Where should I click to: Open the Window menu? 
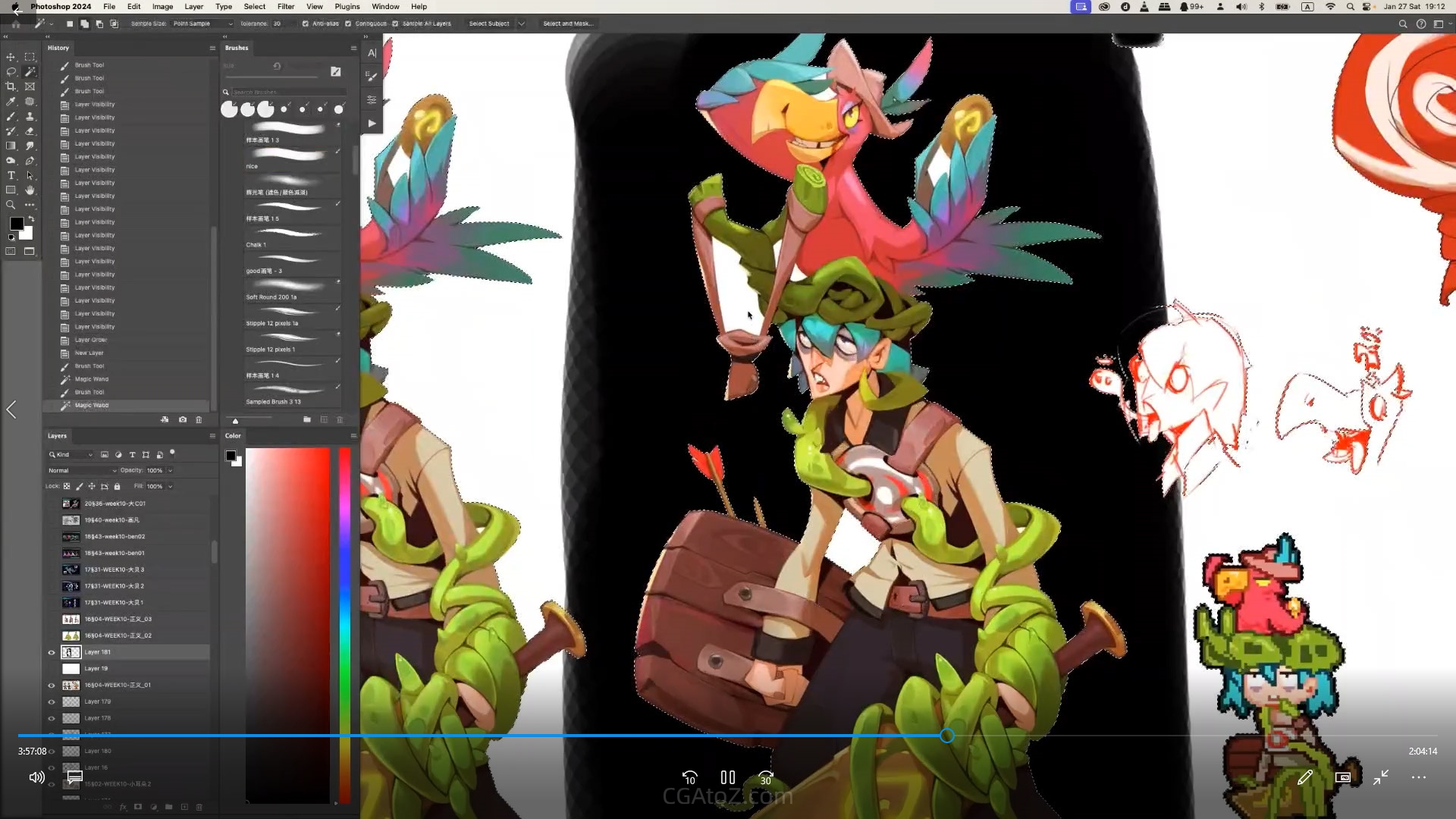385,6
